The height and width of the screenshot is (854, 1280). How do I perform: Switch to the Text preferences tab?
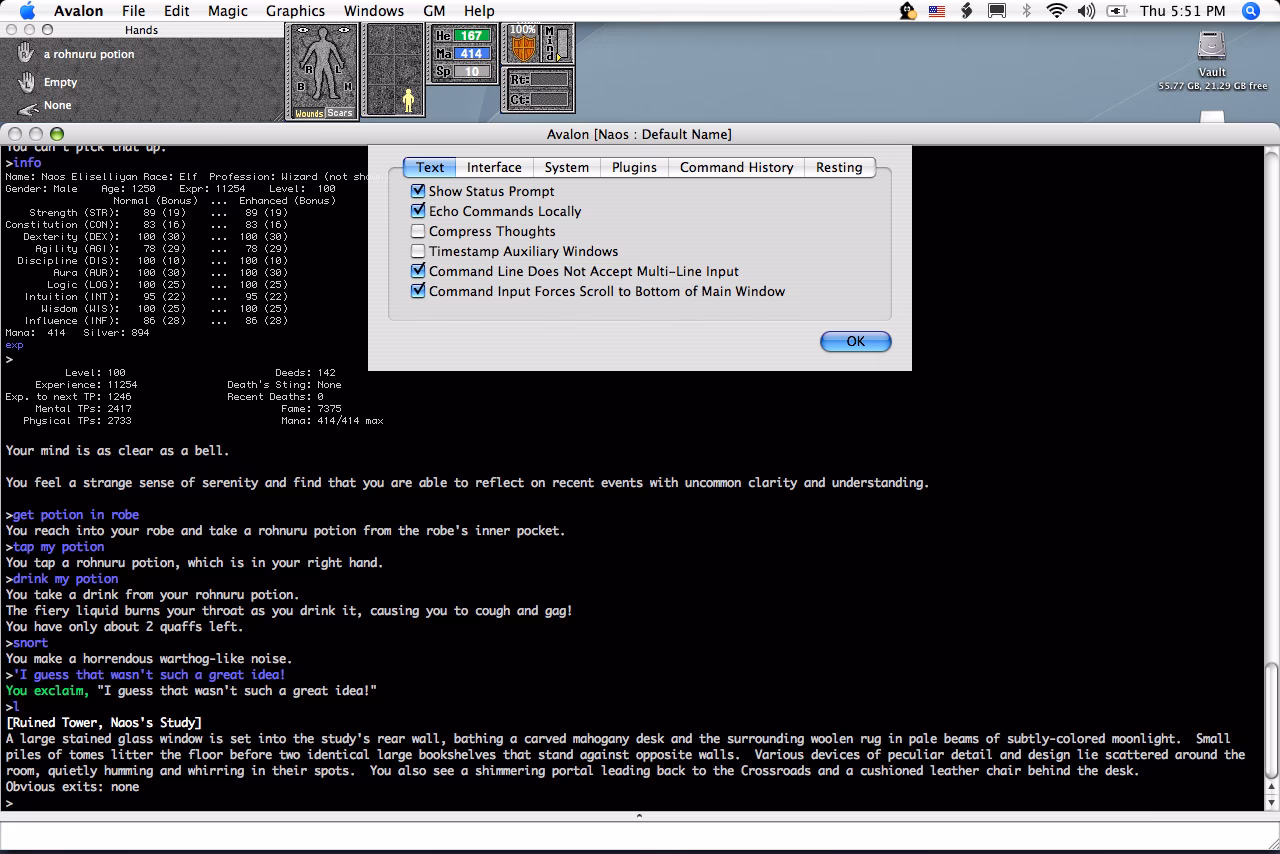tap(430, 167)
